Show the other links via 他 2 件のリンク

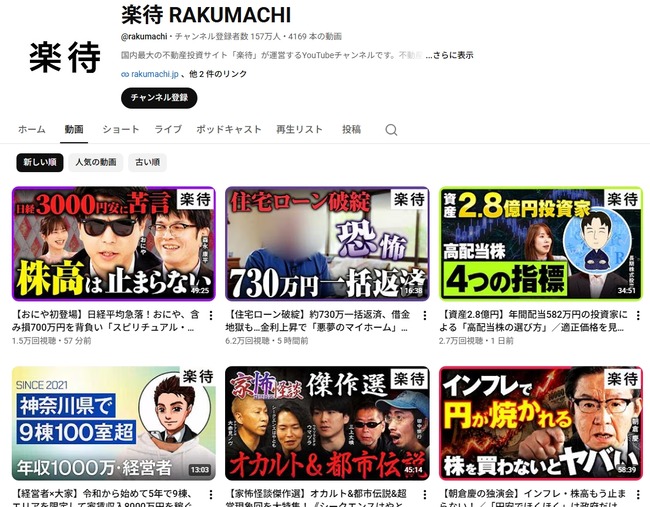point(218,74)
